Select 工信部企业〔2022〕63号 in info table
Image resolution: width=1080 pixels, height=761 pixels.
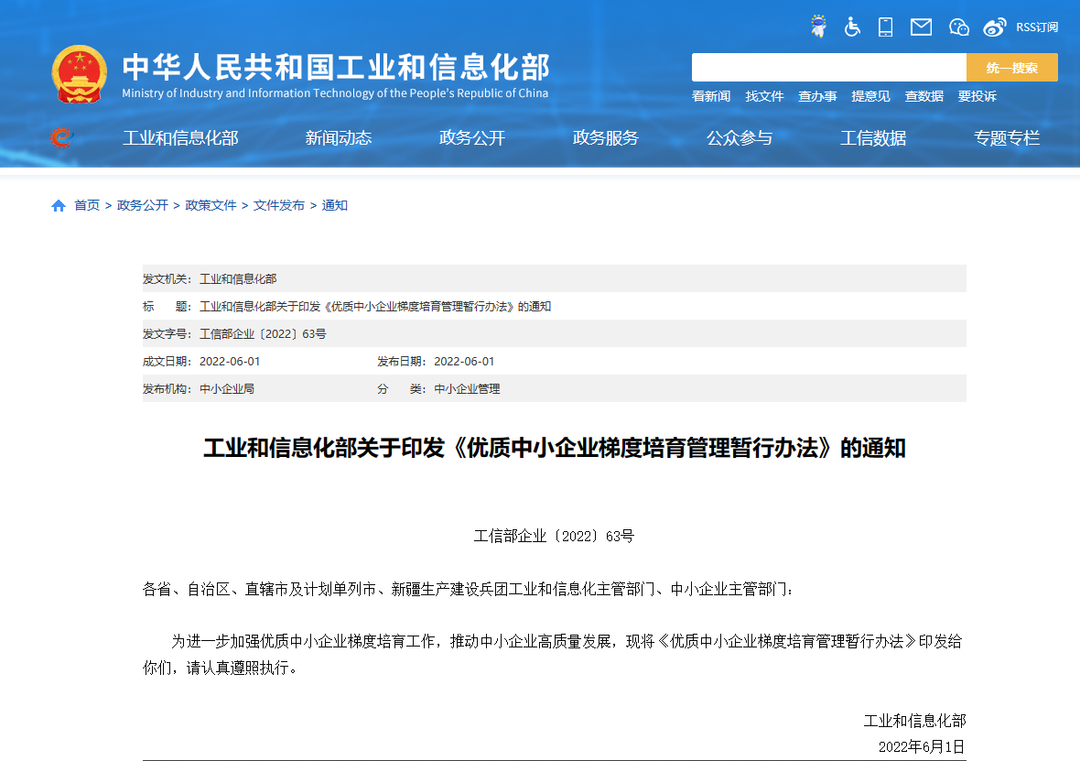262,334
